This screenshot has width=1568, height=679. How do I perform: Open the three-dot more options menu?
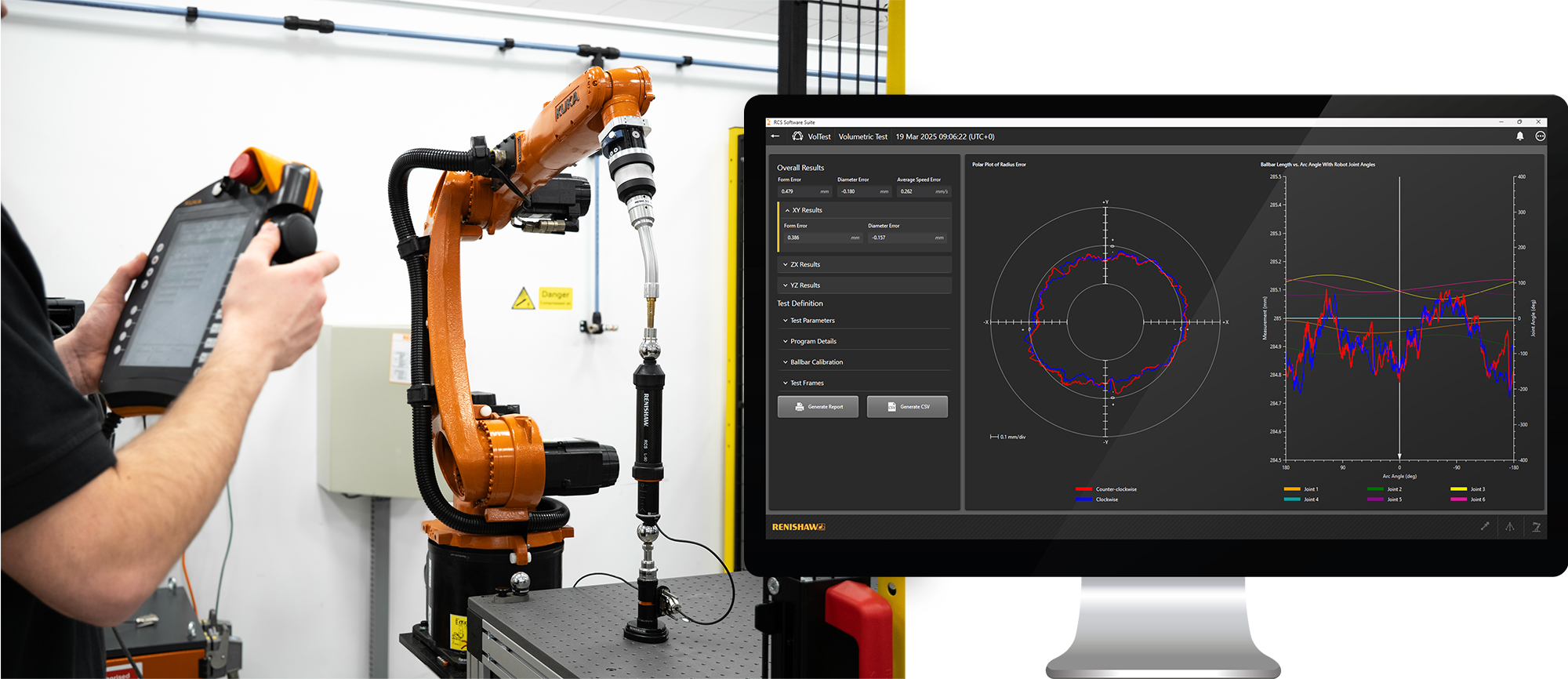pyautogui.click(x=1540, y=136)
